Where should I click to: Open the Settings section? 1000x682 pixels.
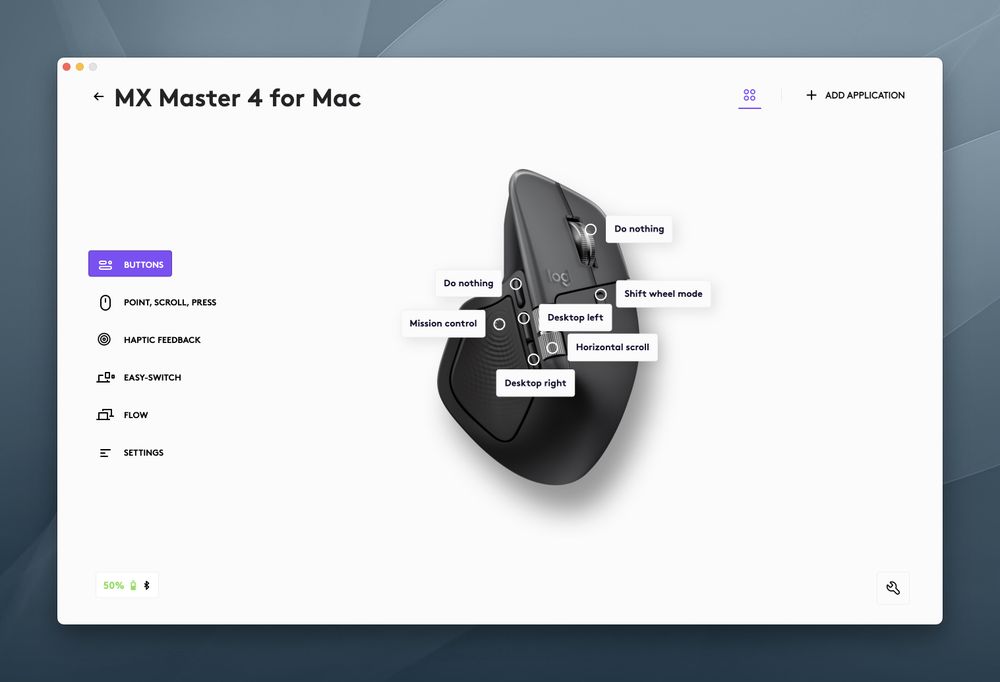click(131, 452)
